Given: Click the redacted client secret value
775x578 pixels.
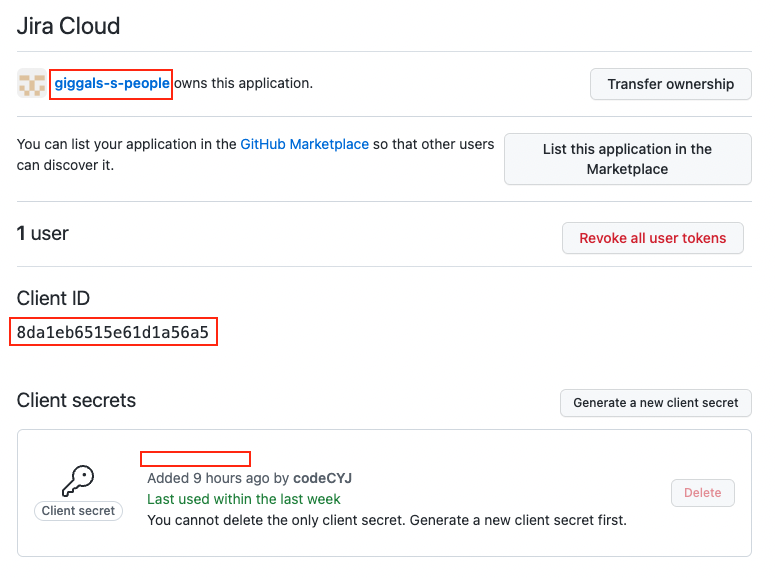Looking at the screenshot, I should [195, 459].
